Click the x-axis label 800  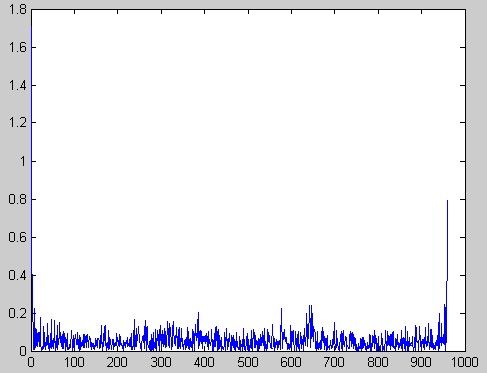pyautogui.click(x=377, y=362)
